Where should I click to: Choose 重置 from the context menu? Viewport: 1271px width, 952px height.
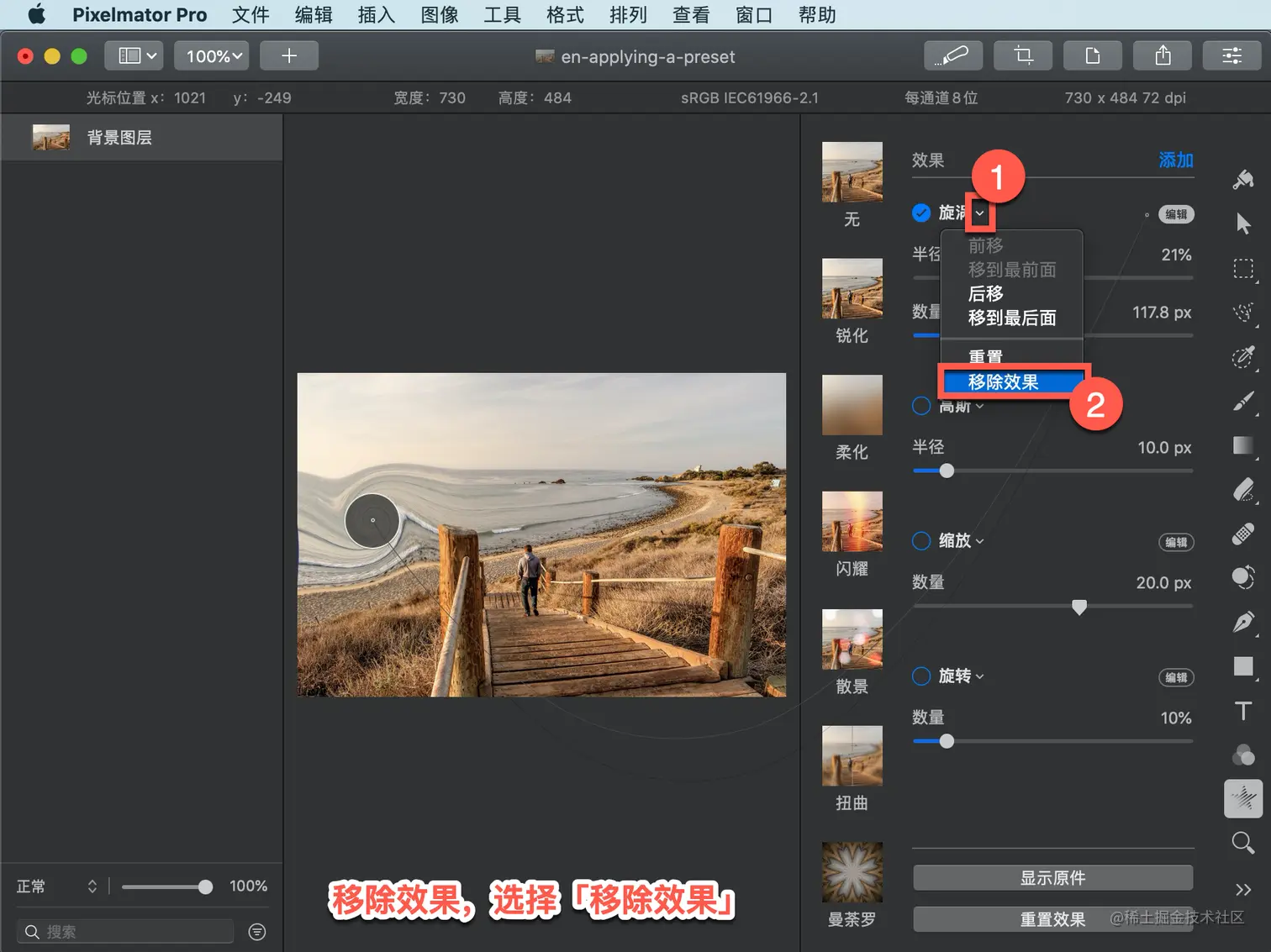pos(1012,356)
